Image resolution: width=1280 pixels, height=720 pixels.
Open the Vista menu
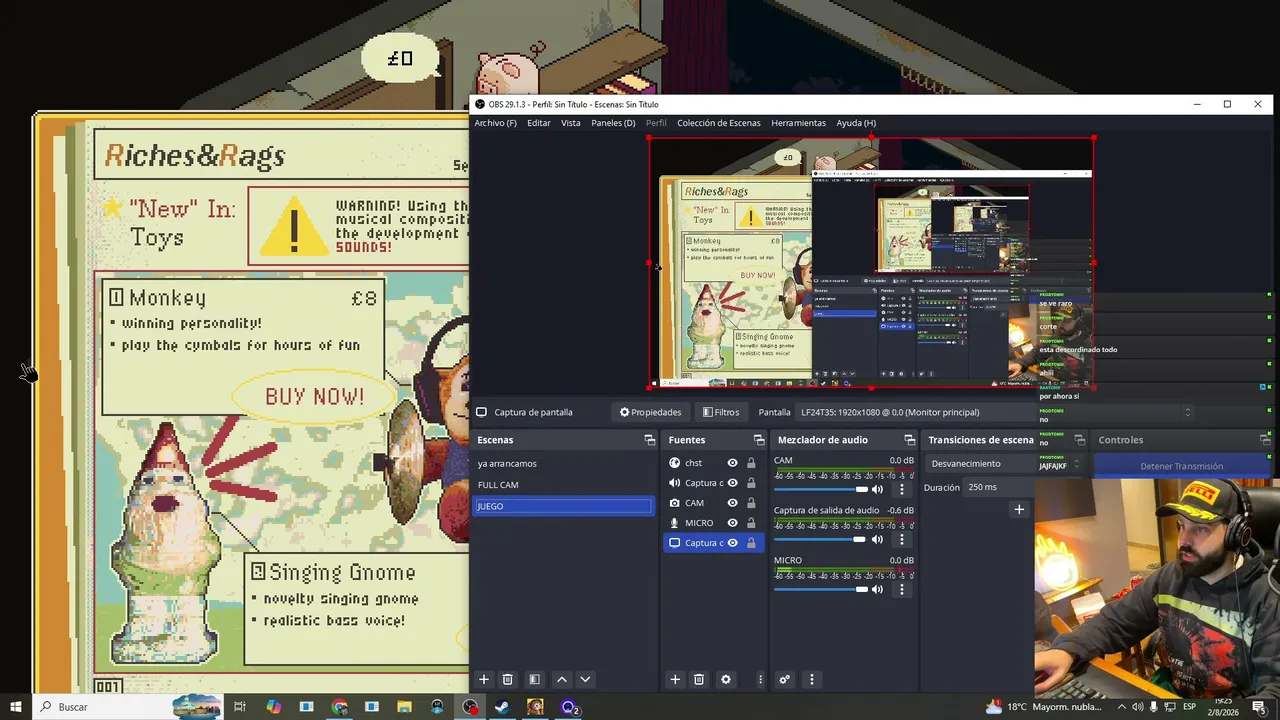(570, 123)
